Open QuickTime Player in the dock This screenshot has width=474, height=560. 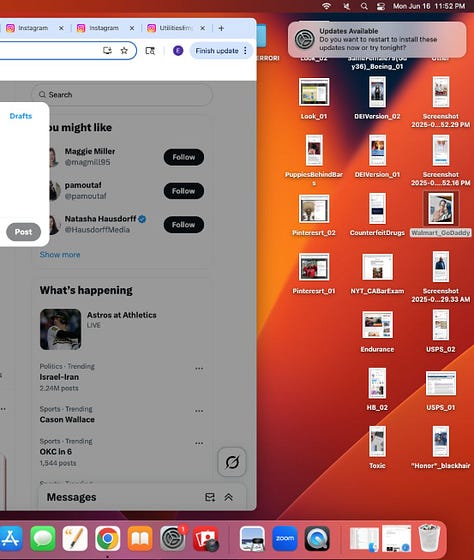click(x=317, y=538)
